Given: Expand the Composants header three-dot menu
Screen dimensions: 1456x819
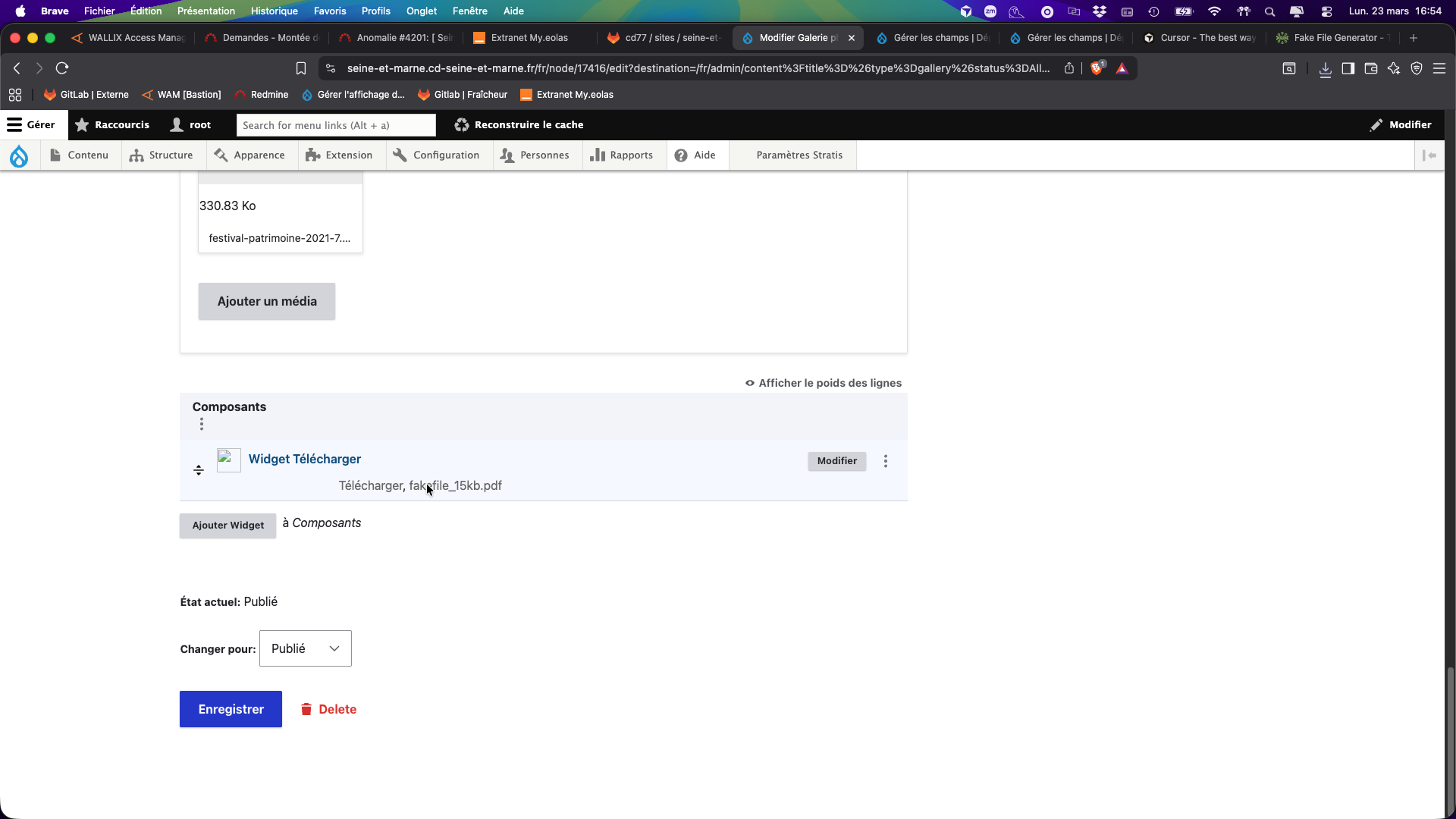Looking at the screenshot, I should point(202,424).
